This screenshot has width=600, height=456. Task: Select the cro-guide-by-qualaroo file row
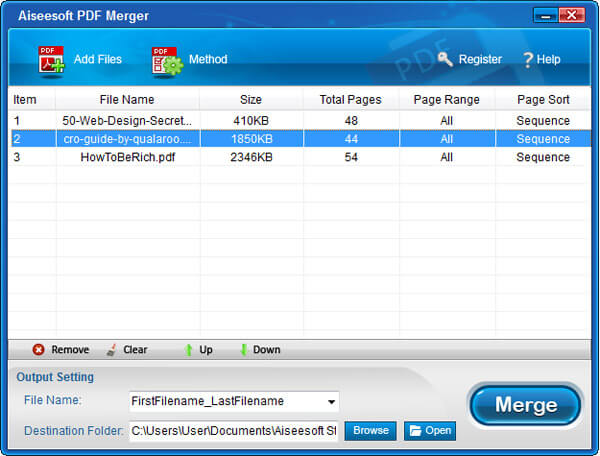300,139
